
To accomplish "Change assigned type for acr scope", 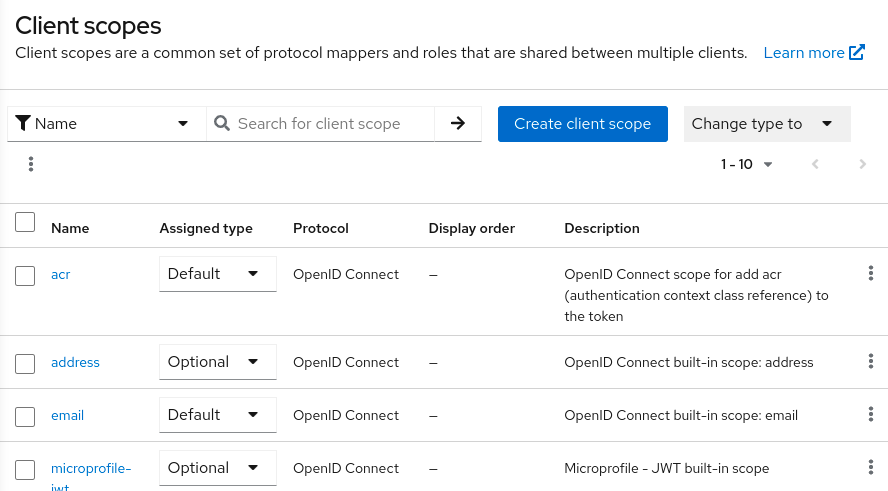I will coord(217,274).
